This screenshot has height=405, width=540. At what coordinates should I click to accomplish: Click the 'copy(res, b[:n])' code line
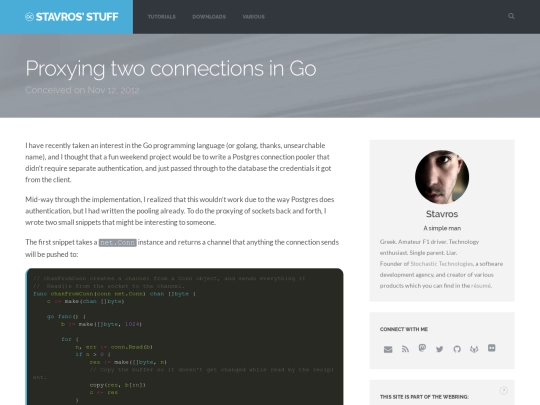[117, 385]
